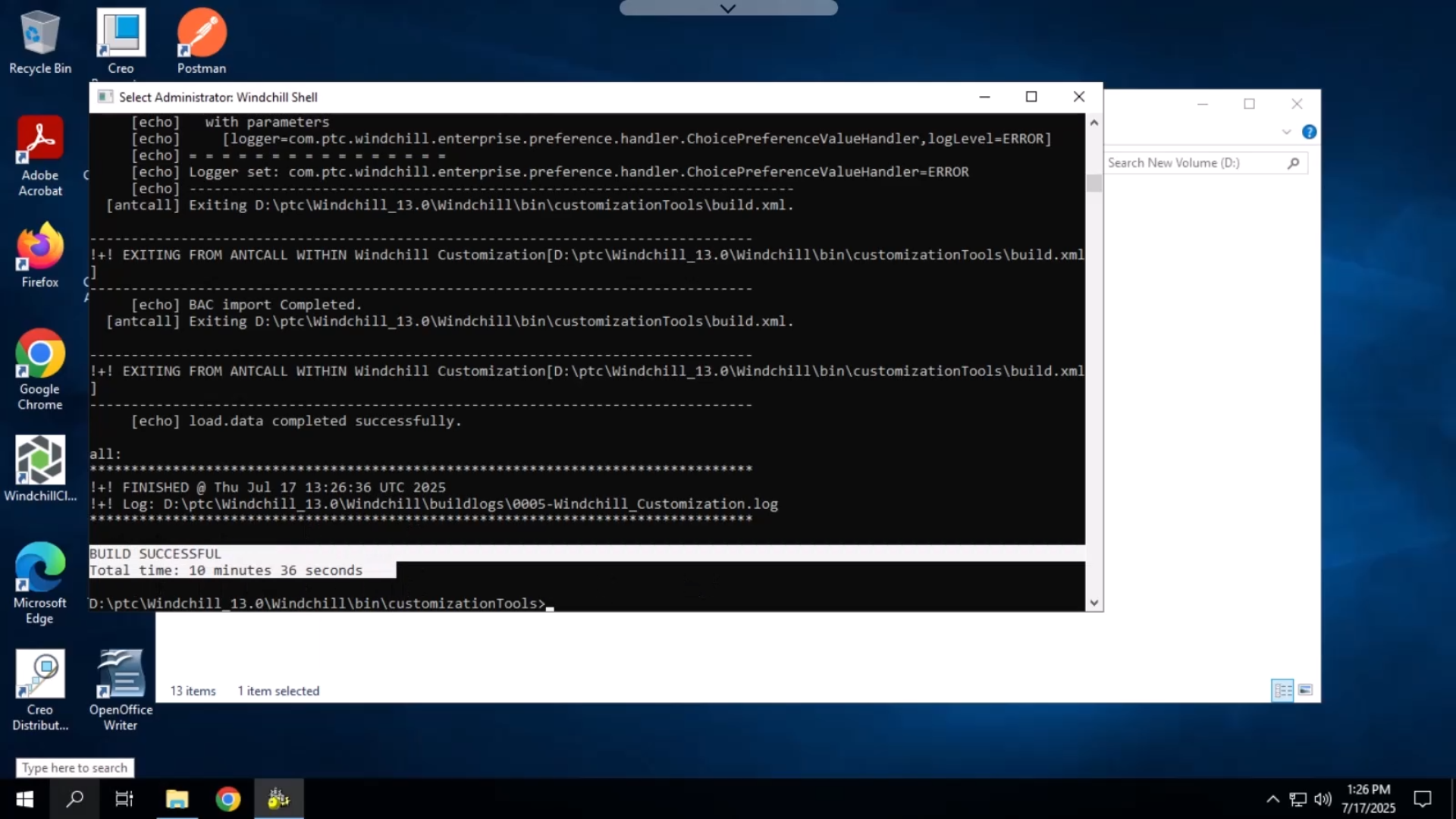Click the Windows Start button
1456x819 pixels.
point(24,799)
